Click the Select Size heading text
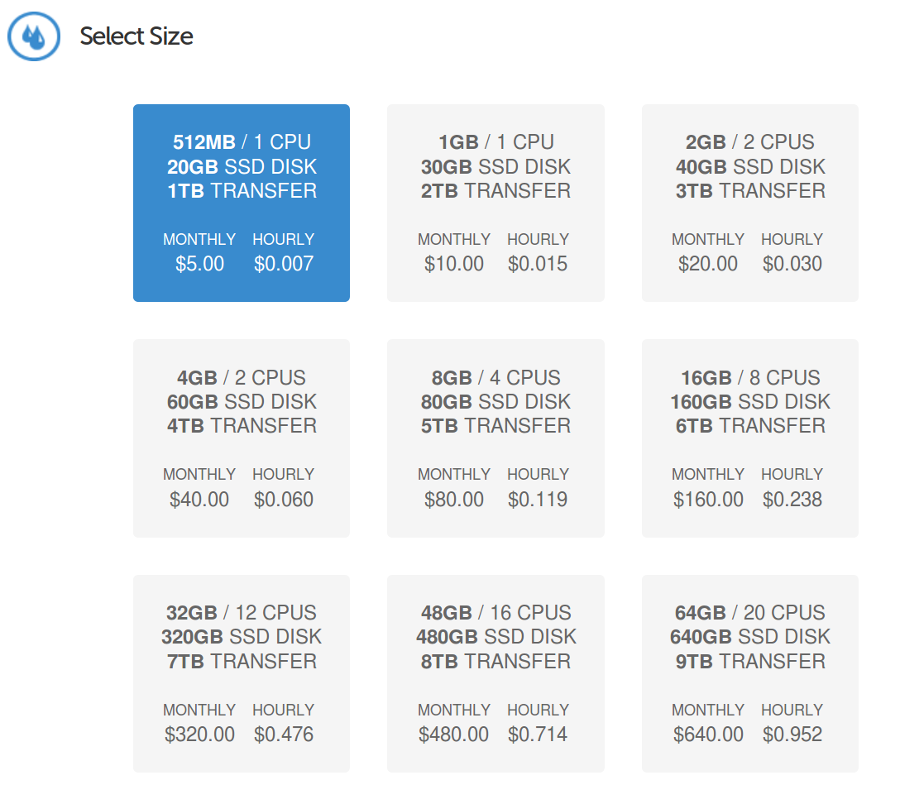Image resolution: width=900 pixels, height=804 pixels. 136,36
